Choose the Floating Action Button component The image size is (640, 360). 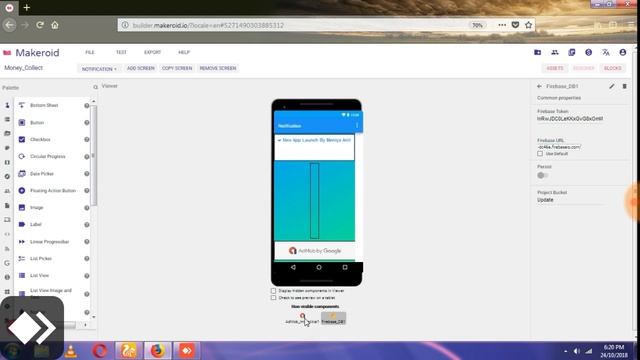click(53, 191)
